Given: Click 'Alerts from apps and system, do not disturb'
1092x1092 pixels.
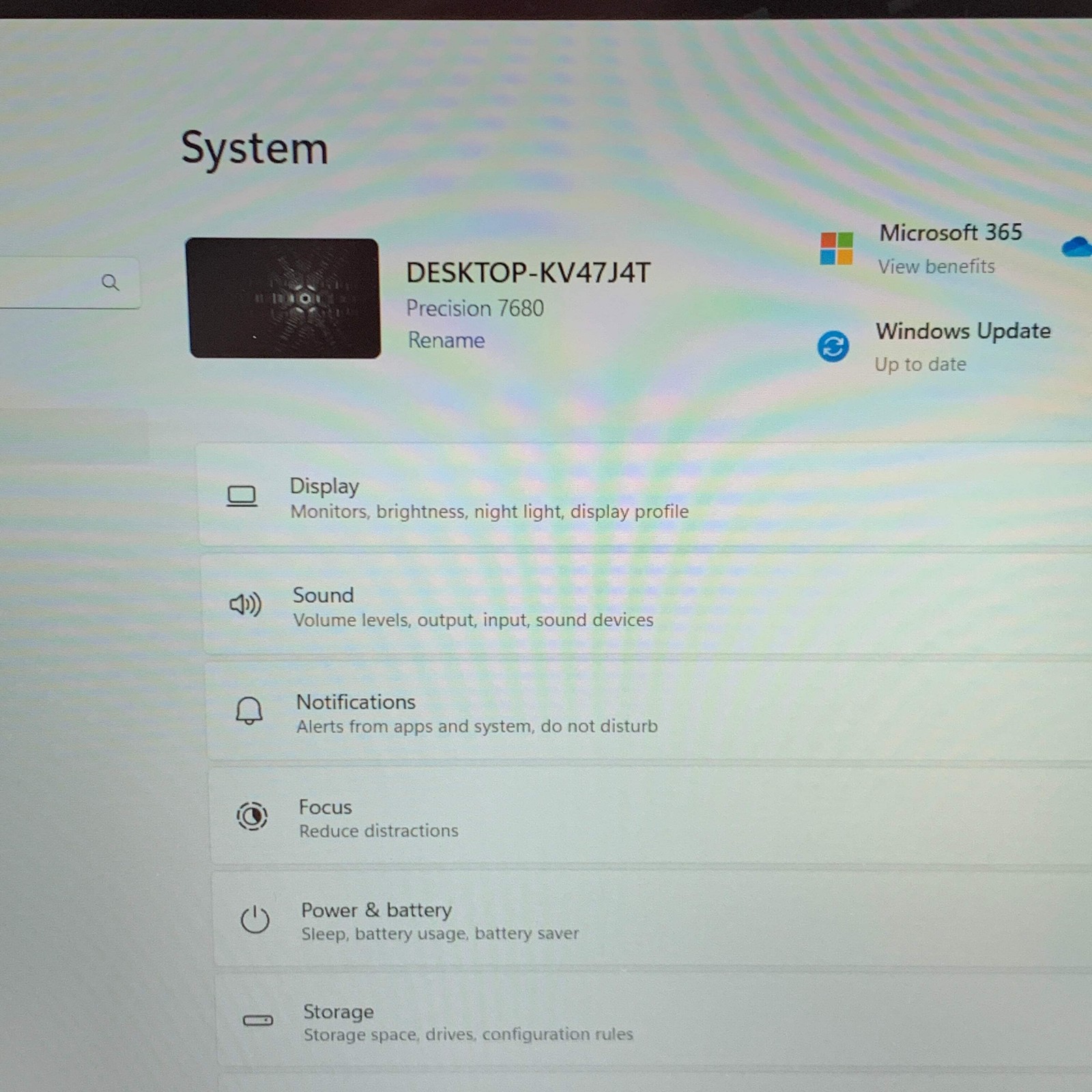Looking at the screenshot, I should [477, 726].
